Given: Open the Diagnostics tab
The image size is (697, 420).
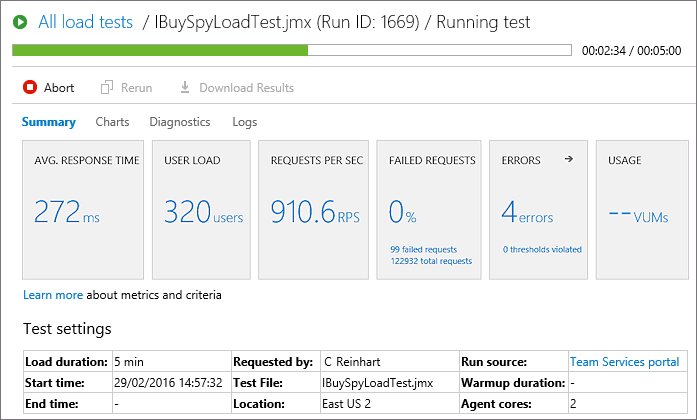Looking at the screenshot, I should coord(180,122).
